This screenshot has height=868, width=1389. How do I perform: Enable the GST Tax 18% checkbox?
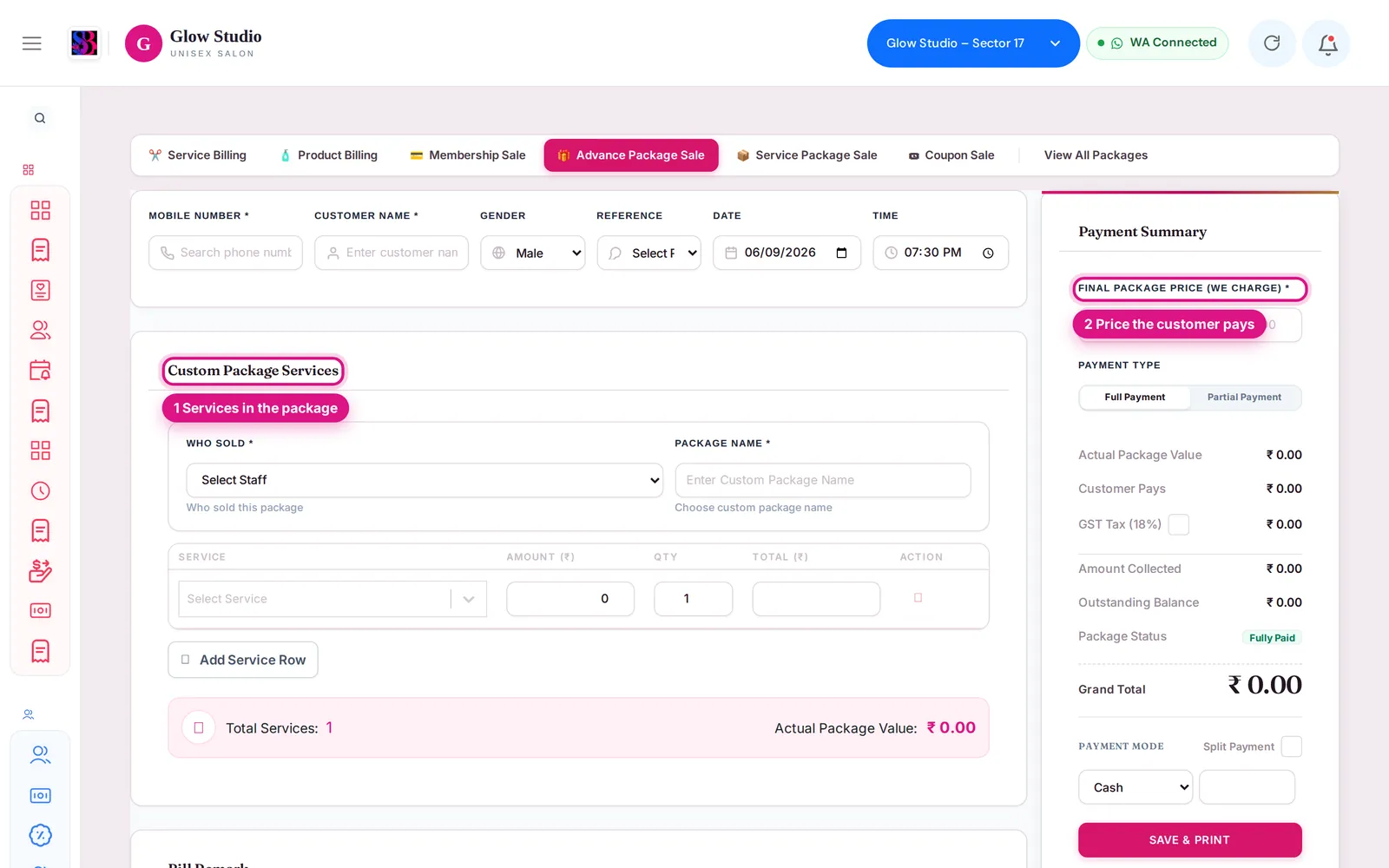(1178, 524)
